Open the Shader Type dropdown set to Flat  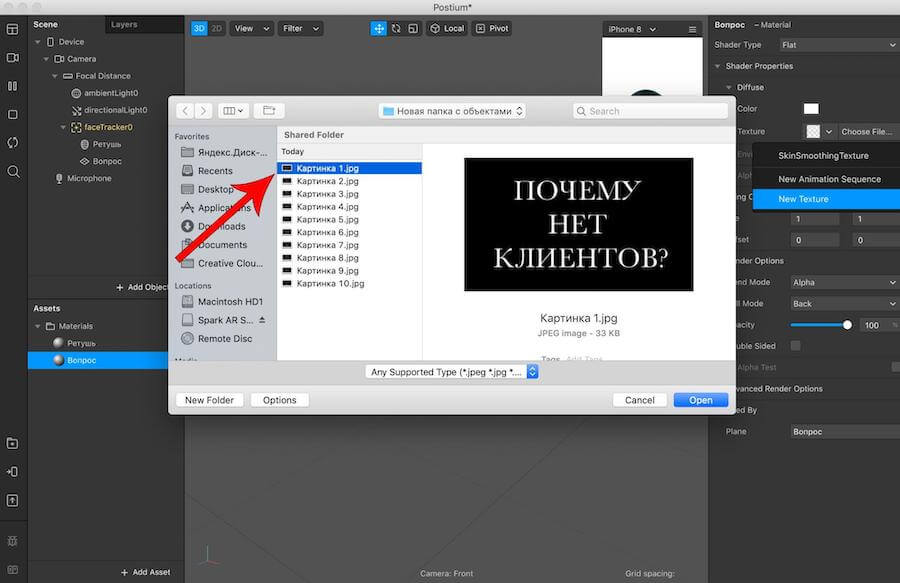click(838, 45)
